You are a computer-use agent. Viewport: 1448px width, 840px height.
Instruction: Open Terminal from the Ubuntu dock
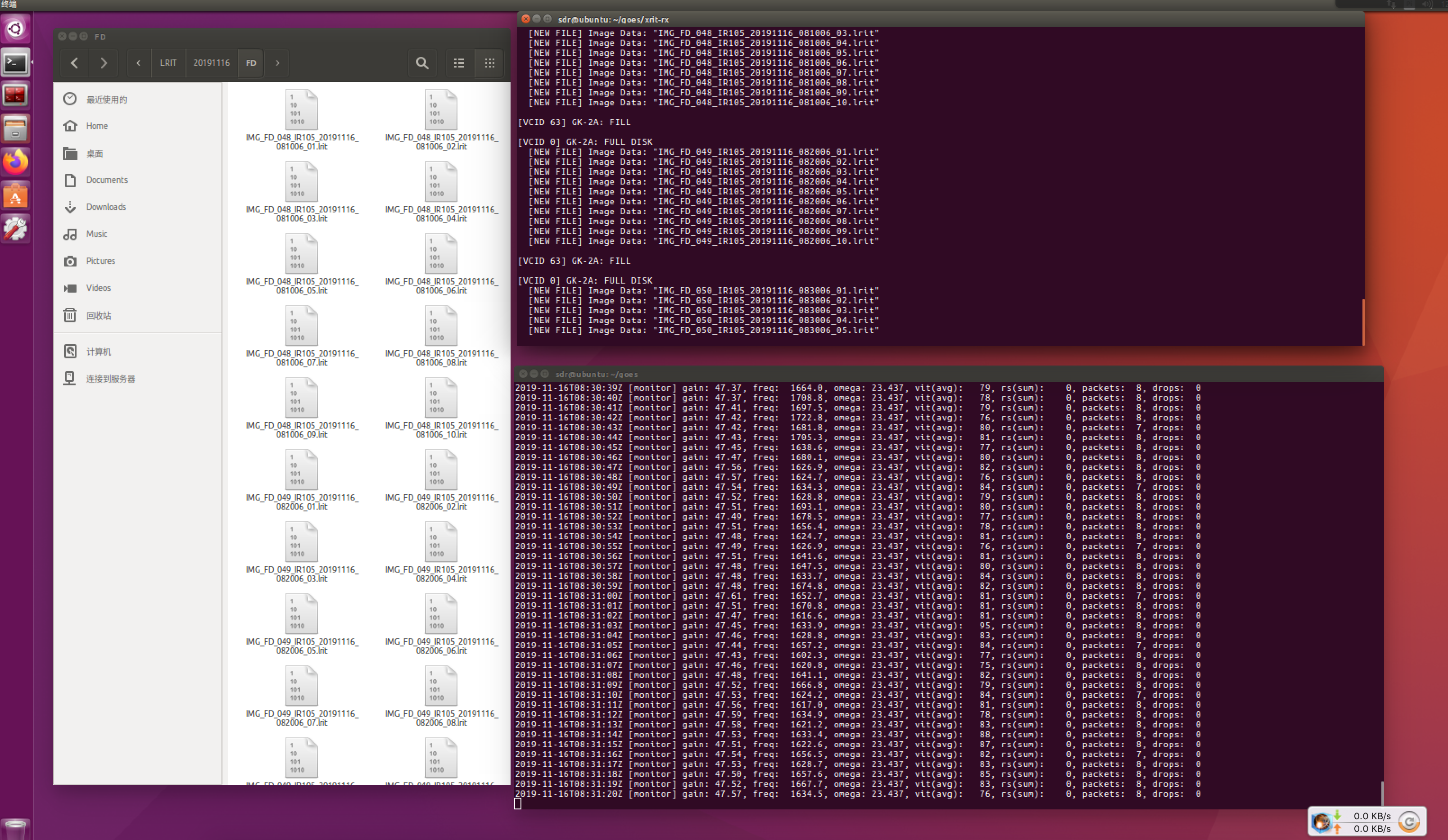(x=15, y=63)
